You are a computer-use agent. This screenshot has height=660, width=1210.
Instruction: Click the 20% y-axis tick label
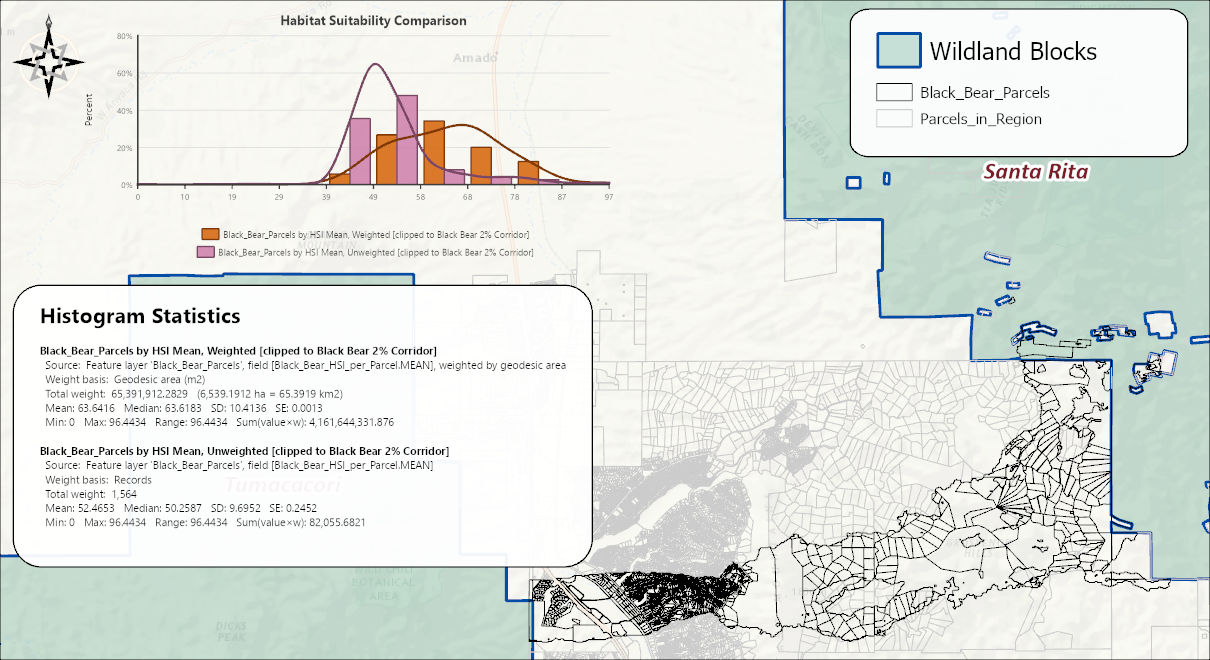(125, 148)
